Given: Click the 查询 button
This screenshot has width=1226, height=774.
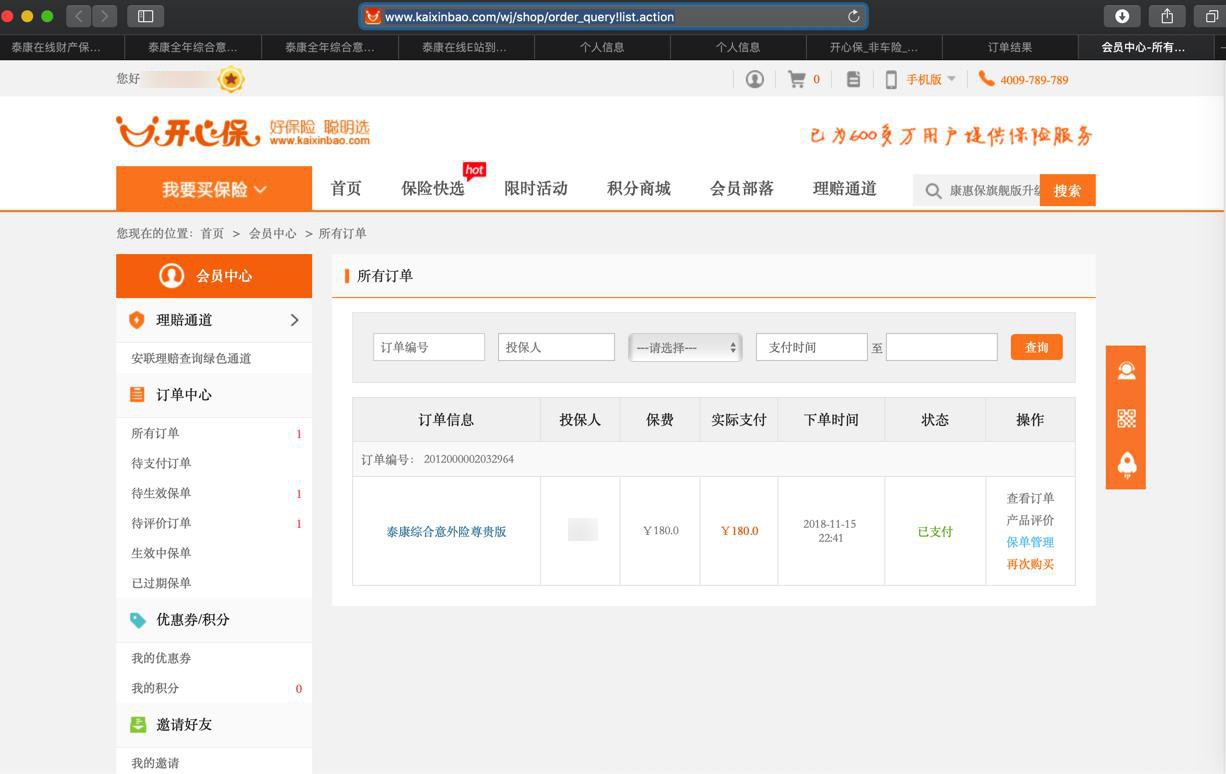Looking at the screenshot, I should tap(1036, 347).
